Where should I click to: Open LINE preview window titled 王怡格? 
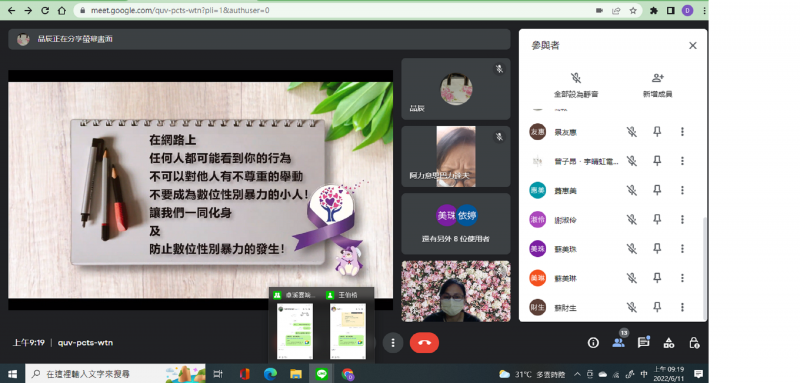(348, 325)
